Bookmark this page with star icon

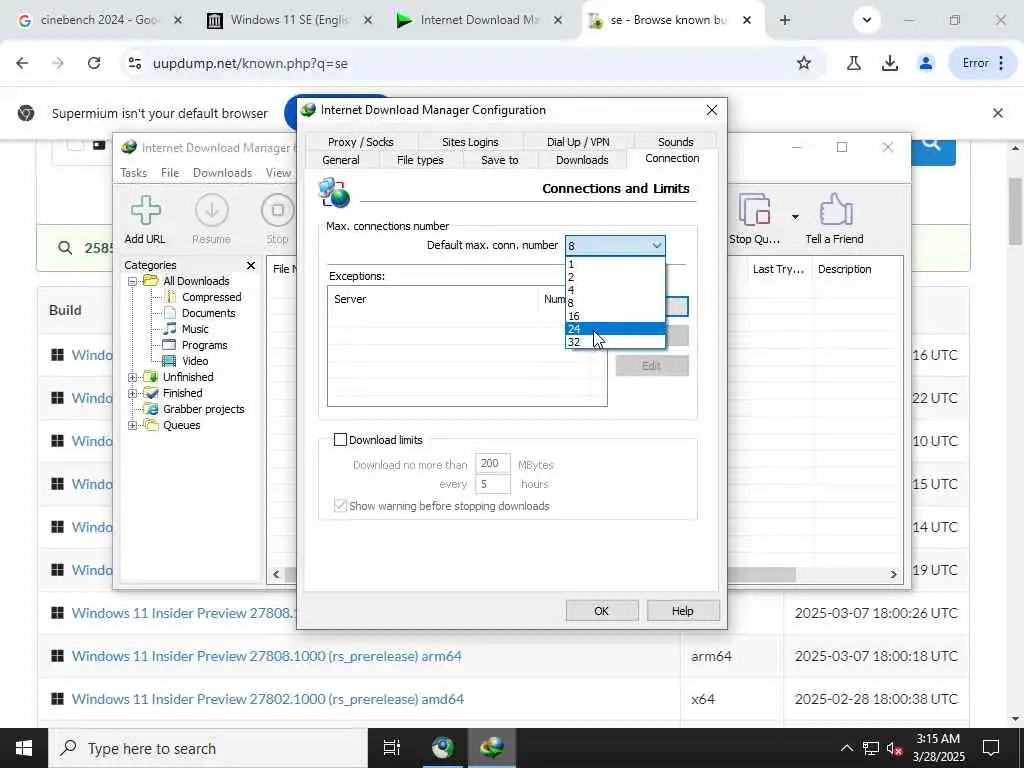coord(804,63)
